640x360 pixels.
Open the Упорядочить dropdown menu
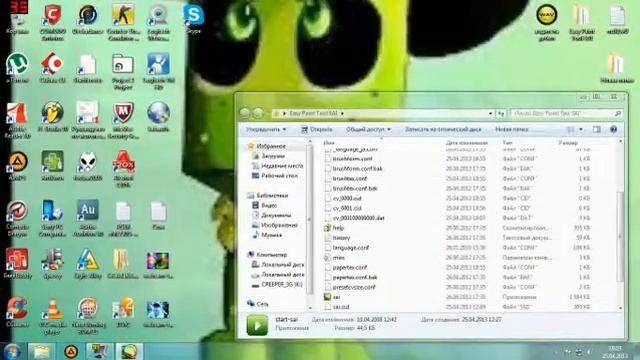[x=266, y=129]
